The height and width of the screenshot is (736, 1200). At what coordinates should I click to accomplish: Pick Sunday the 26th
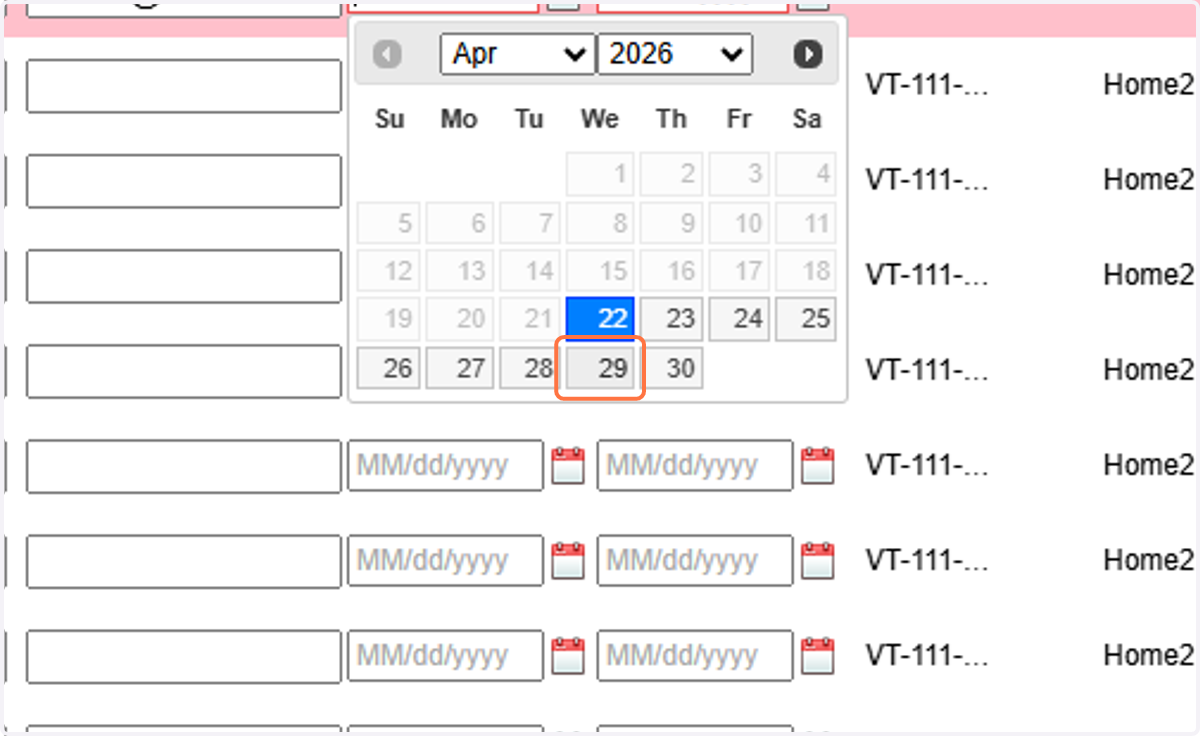coord(389,368)
